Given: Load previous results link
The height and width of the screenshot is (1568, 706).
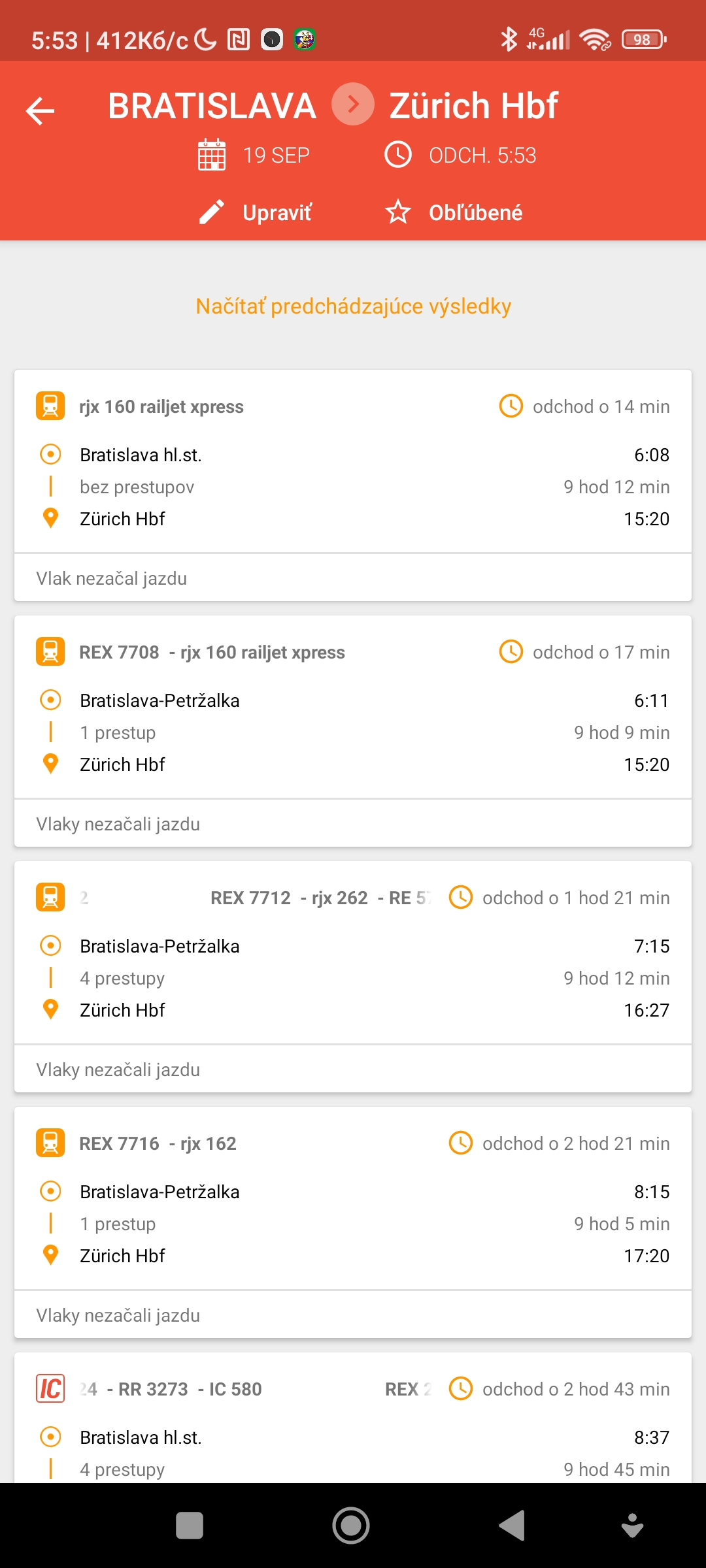Looking at the screenshot, I should 353,306.
